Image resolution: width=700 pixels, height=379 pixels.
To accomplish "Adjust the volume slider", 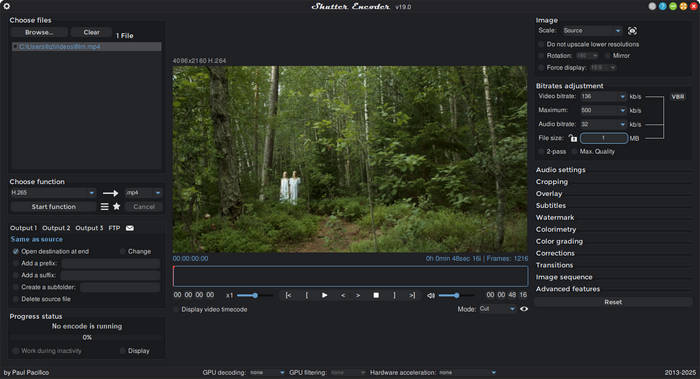I will [x=456, y=296].
